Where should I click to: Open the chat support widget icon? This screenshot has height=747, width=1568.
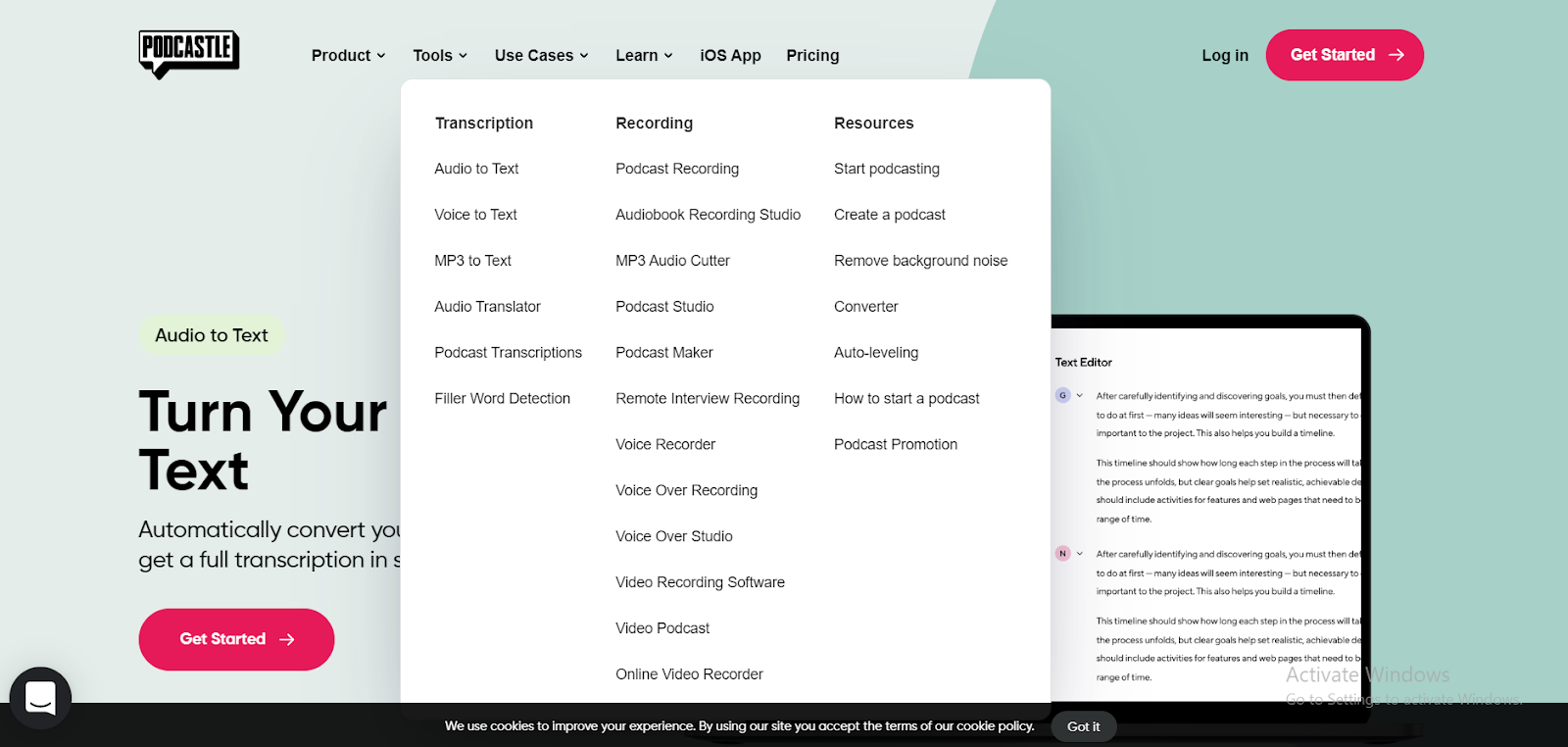point(40,698)
